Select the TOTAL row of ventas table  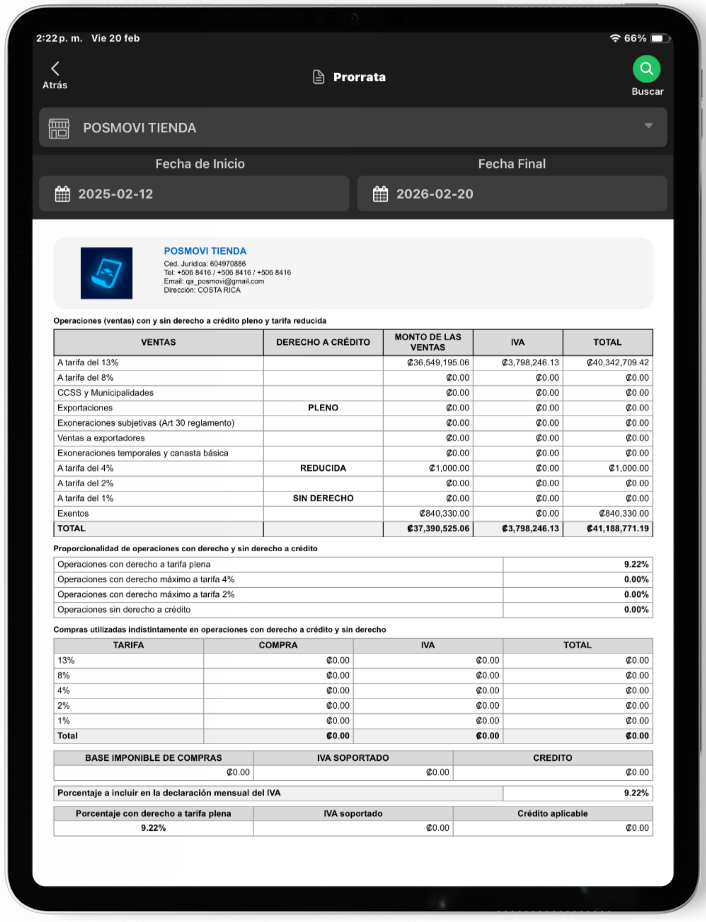[x=352, y=528]
